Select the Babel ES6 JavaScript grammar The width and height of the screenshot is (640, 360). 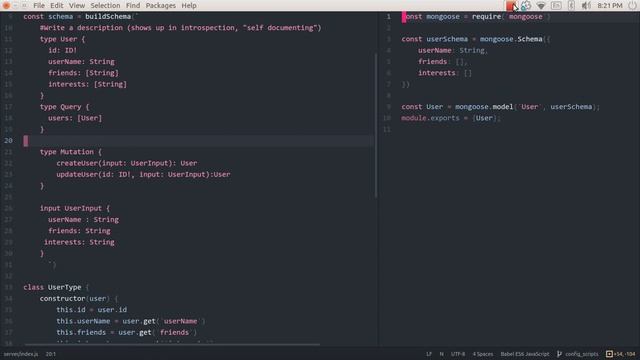(525, 354)
